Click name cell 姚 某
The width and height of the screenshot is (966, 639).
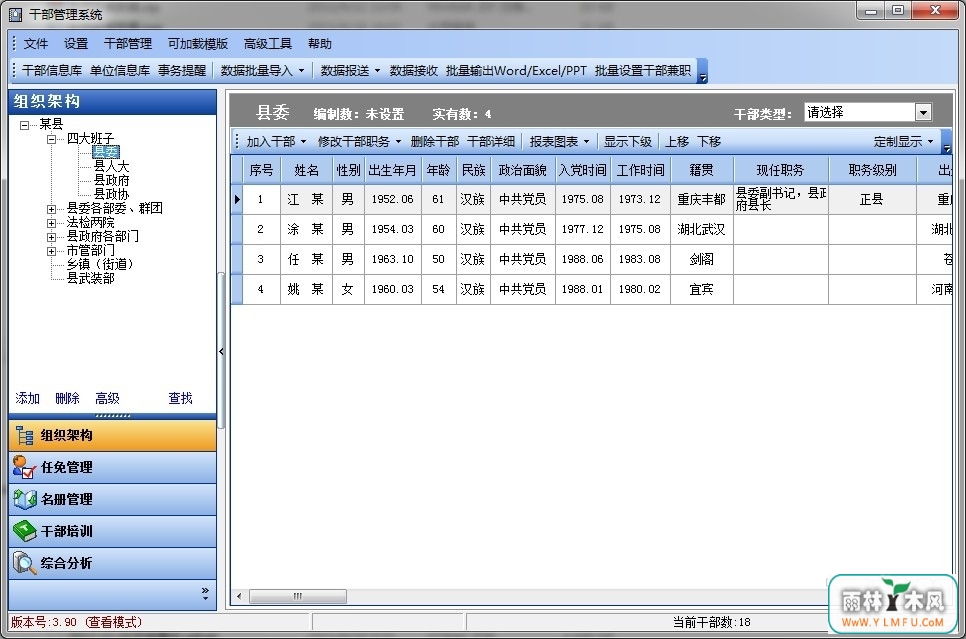(x=306, y=289)
